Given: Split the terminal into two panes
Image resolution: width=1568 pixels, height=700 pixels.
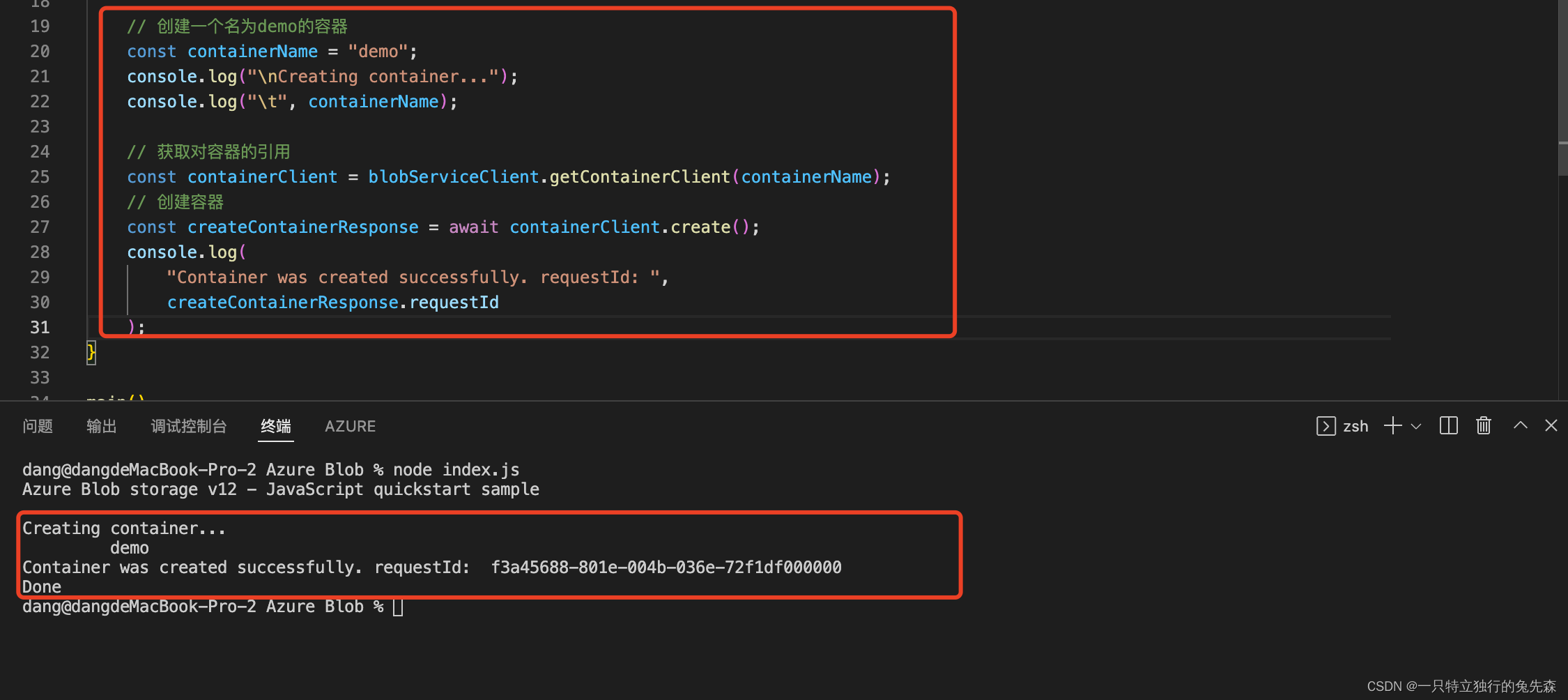Looking at the screenshot, I should point(1448,425).
